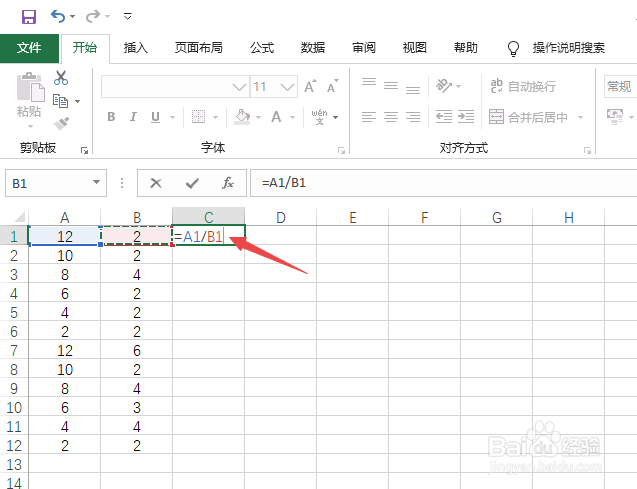The width and height of the screenshot is (637, 489).
Task: Switch to the 公式 tab
Action: [x=262, y=48]
